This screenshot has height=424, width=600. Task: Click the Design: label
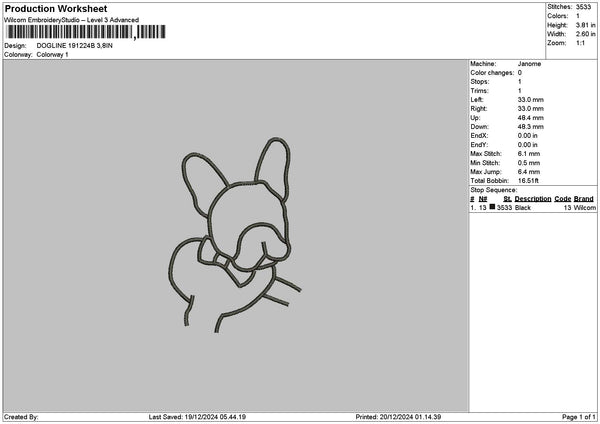(x=15, y=46)
